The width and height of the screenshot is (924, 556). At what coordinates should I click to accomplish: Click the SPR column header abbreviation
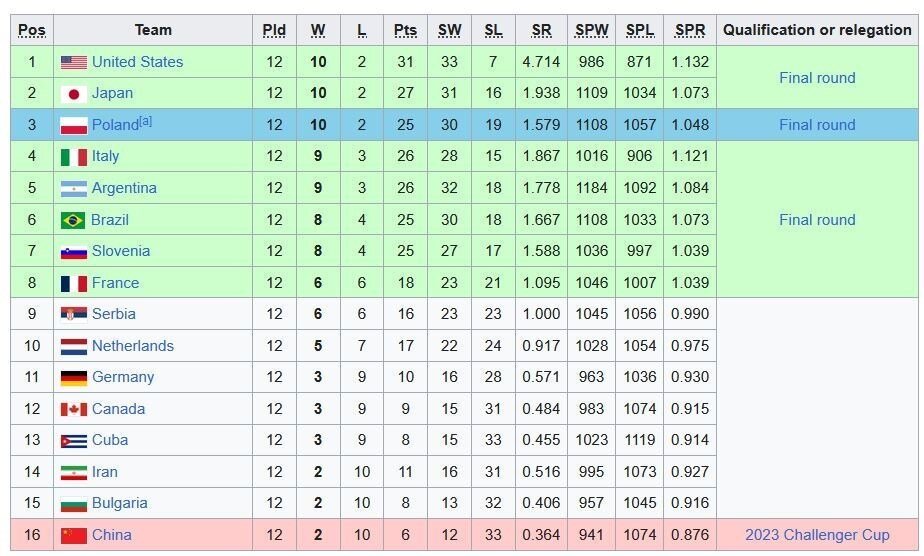(690, 30)
